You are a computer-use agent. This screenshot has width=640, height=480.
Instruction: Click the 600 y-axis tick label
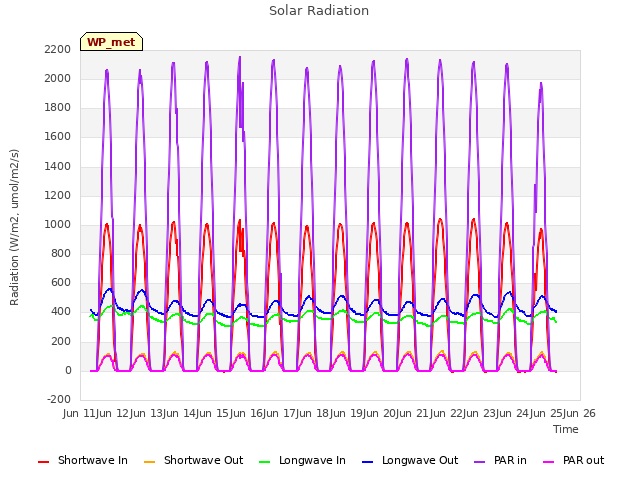pos(61,282)
